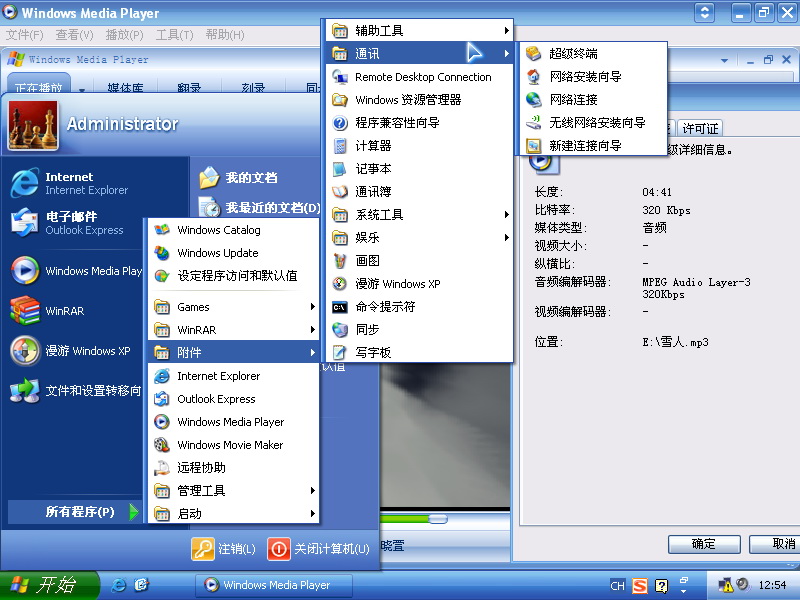This screenshot has width=800, height=600.
Task: Open dropdown arrow beside 正在播放 tab
Action: click(82, 89)
